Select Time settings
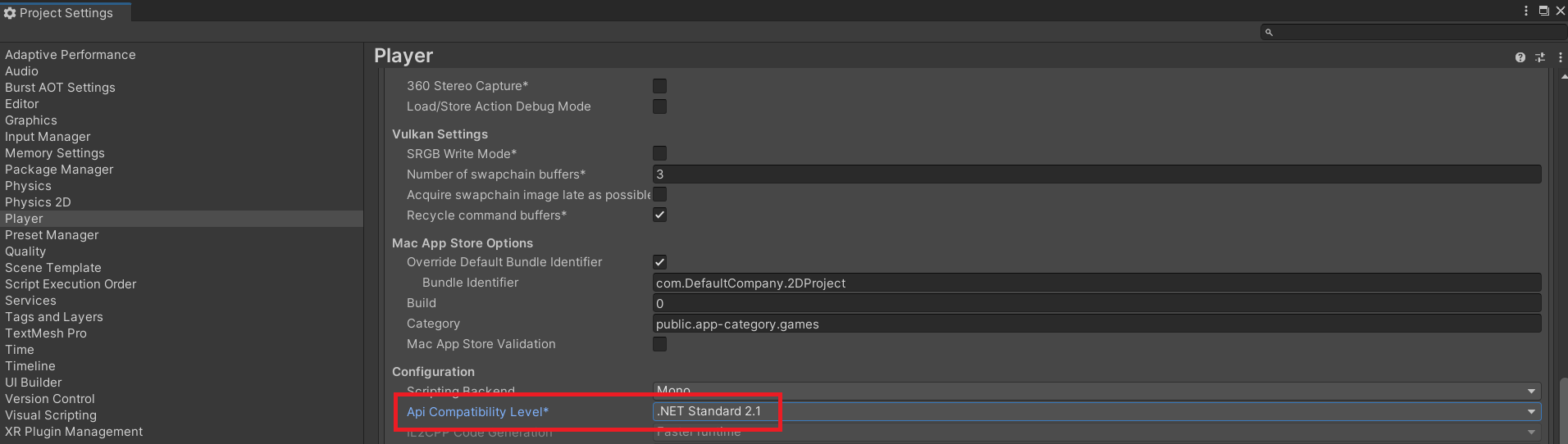 (x=20, y=350)
